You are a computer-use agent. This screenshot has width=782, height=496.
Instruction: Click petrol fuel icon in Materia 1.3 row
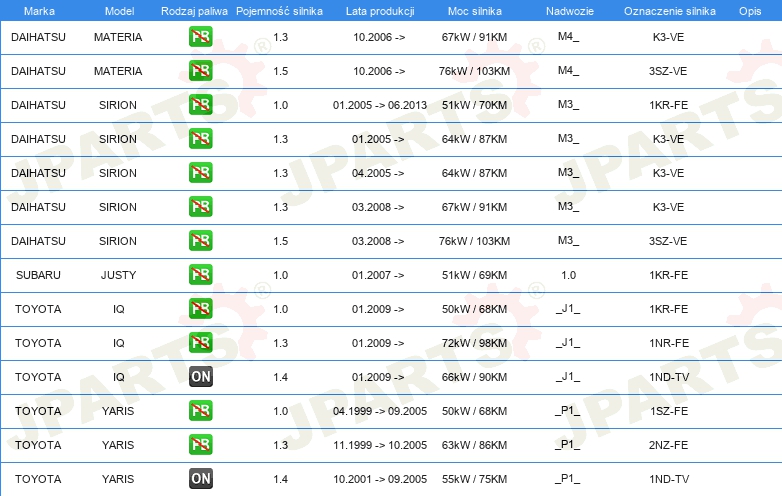click(200, 37)
